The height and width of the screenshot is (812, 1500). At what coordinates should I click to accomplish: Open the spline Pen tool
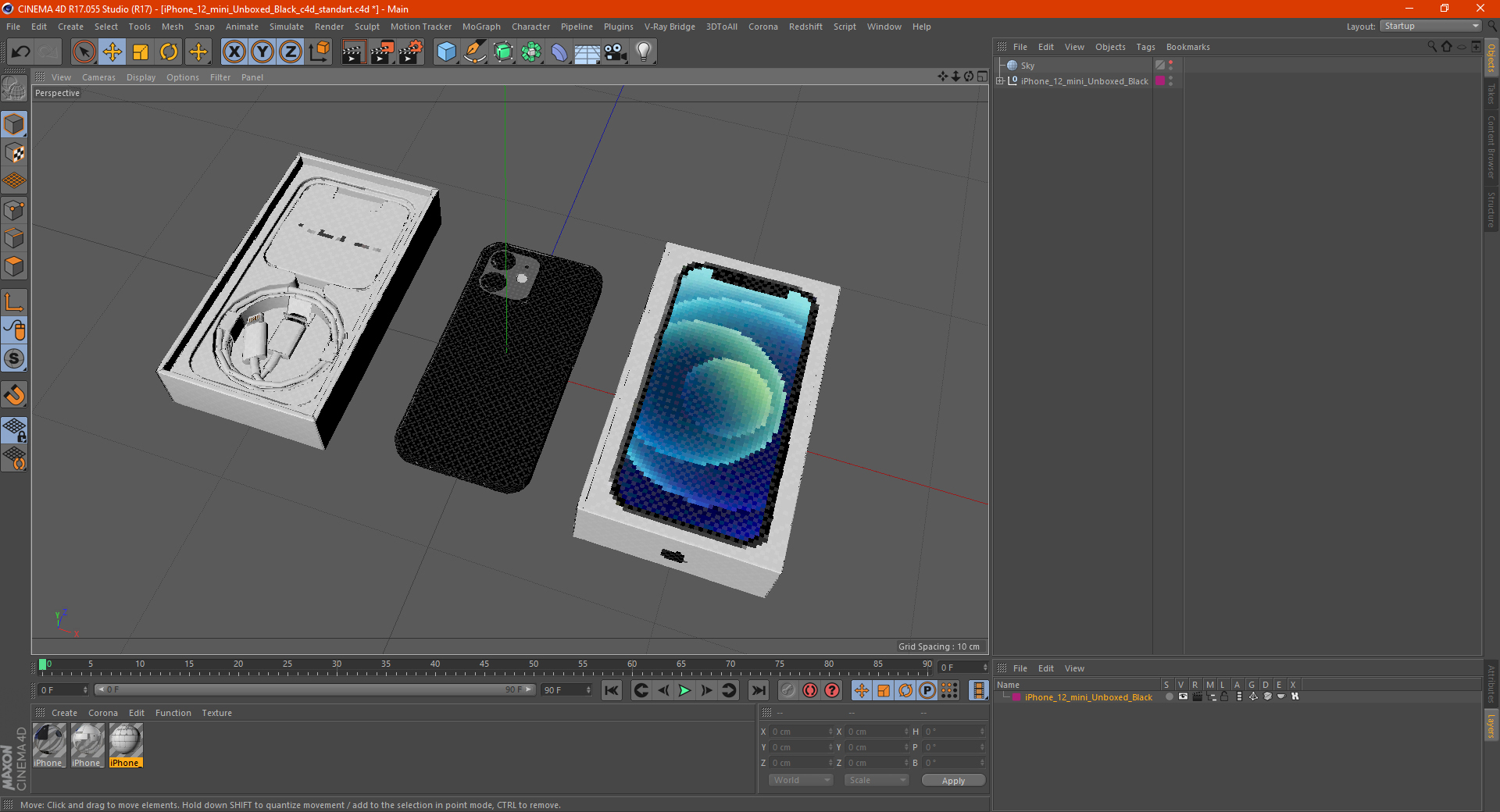click(x=474, y=52)
